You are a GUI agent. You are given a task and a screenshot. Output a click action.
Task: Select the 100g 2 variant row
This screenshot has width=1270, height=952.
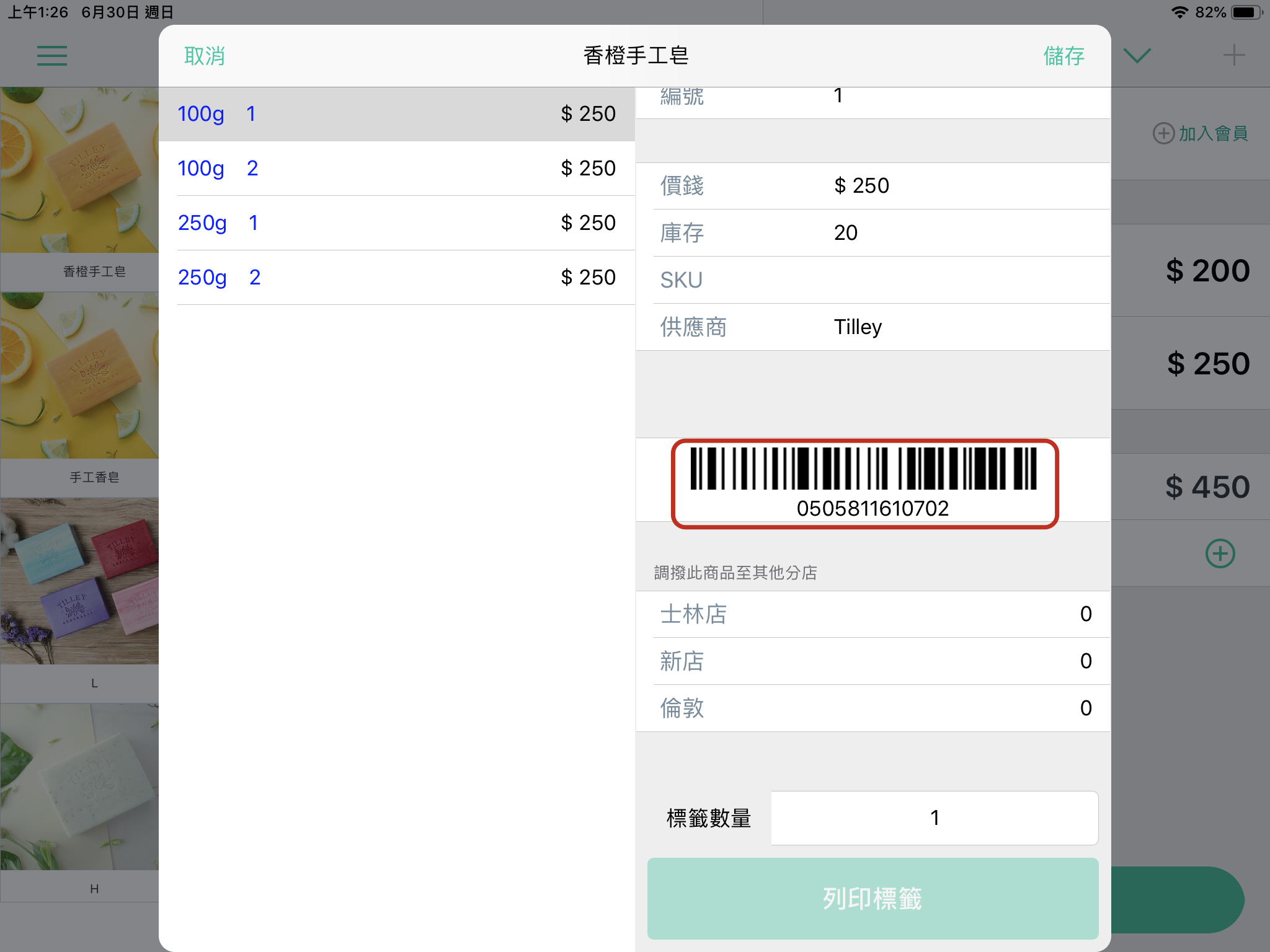pos(397,169)
